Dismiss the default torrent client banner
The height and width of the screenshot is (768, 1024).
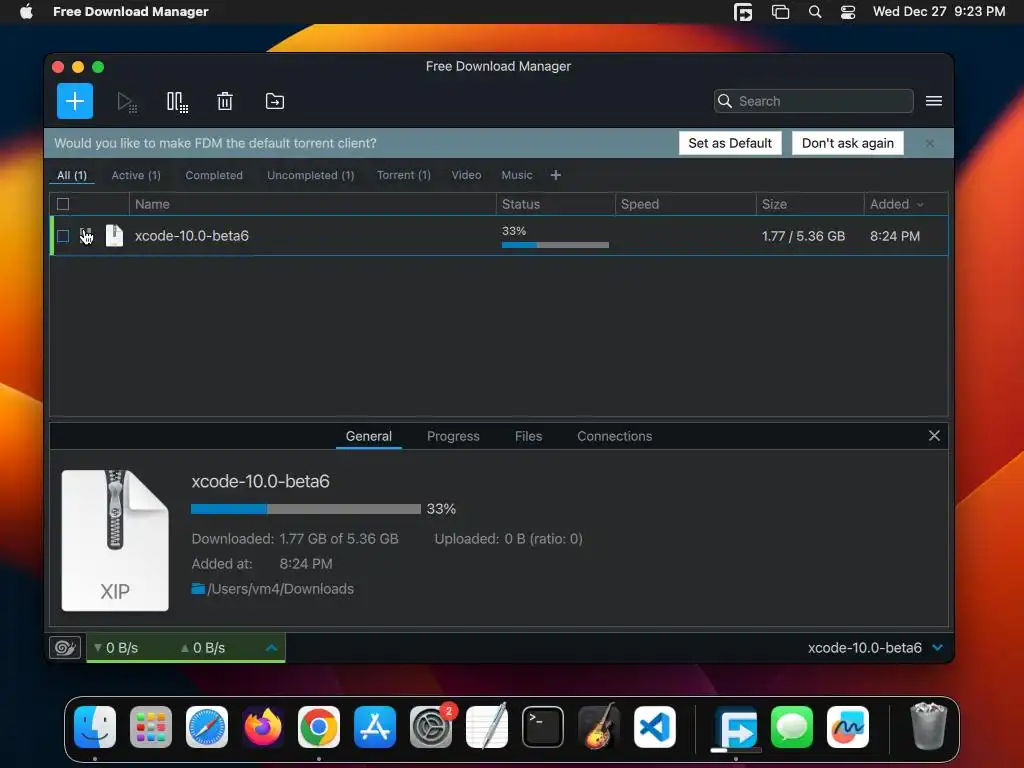click(929, 143)
